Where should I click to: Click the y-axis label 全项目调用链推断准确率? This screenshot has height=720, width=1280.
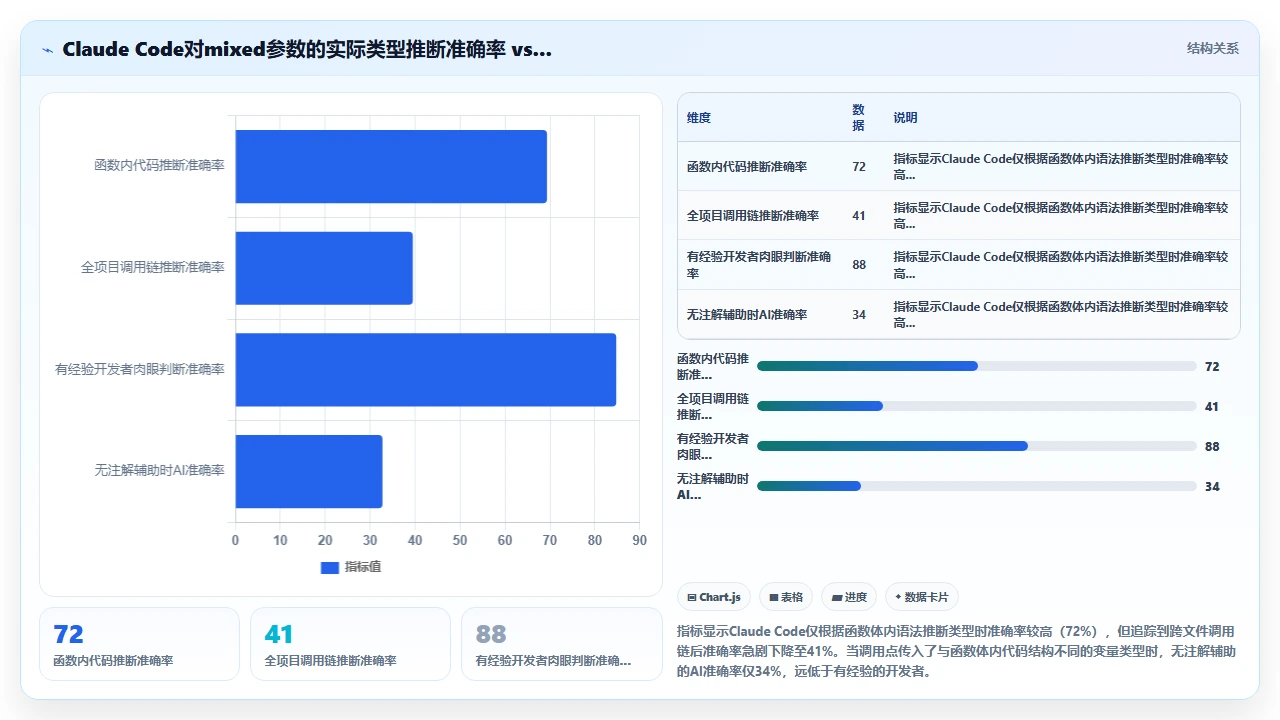coord(153,268)
